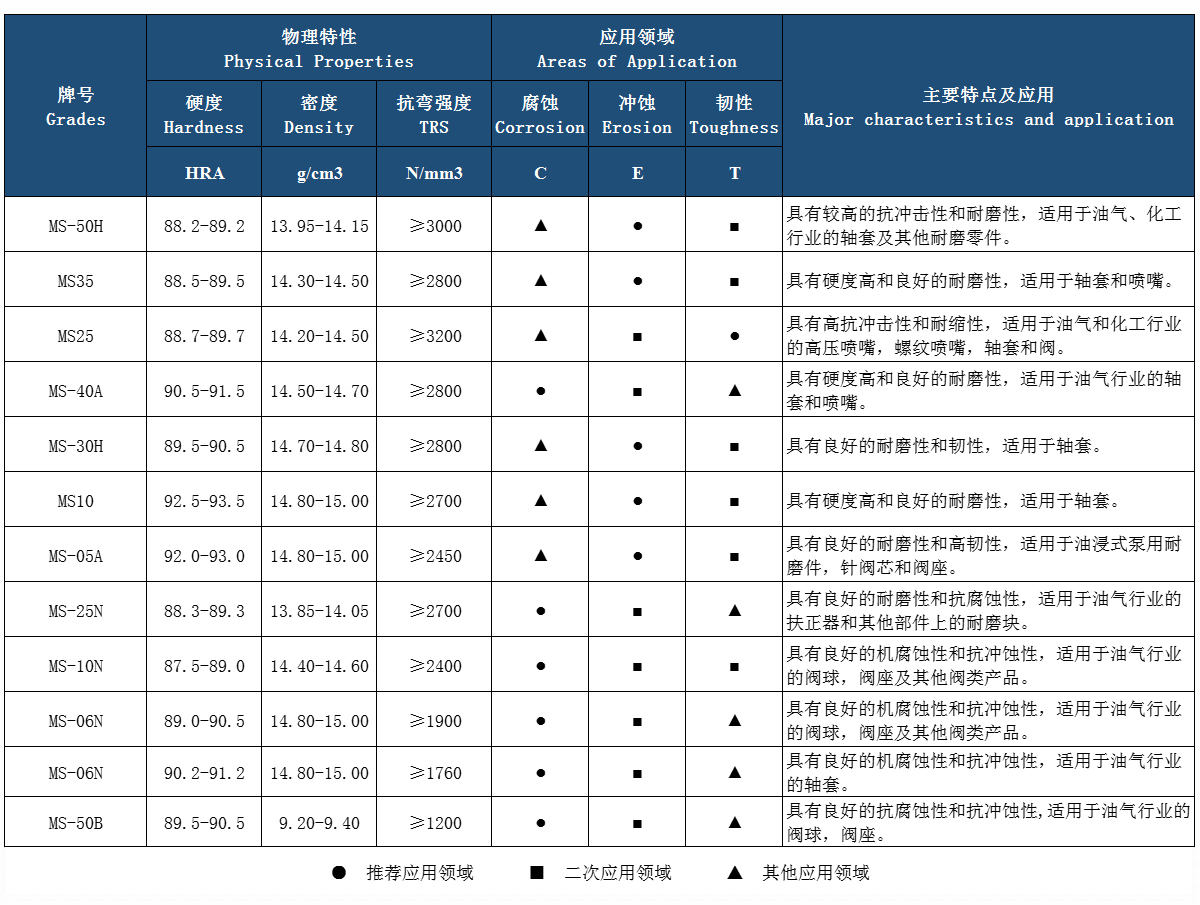This screenshot has height=905, width=1200.
Task: Select the square in MS-25N Erosion cell
Action: [x=637, y=611]
